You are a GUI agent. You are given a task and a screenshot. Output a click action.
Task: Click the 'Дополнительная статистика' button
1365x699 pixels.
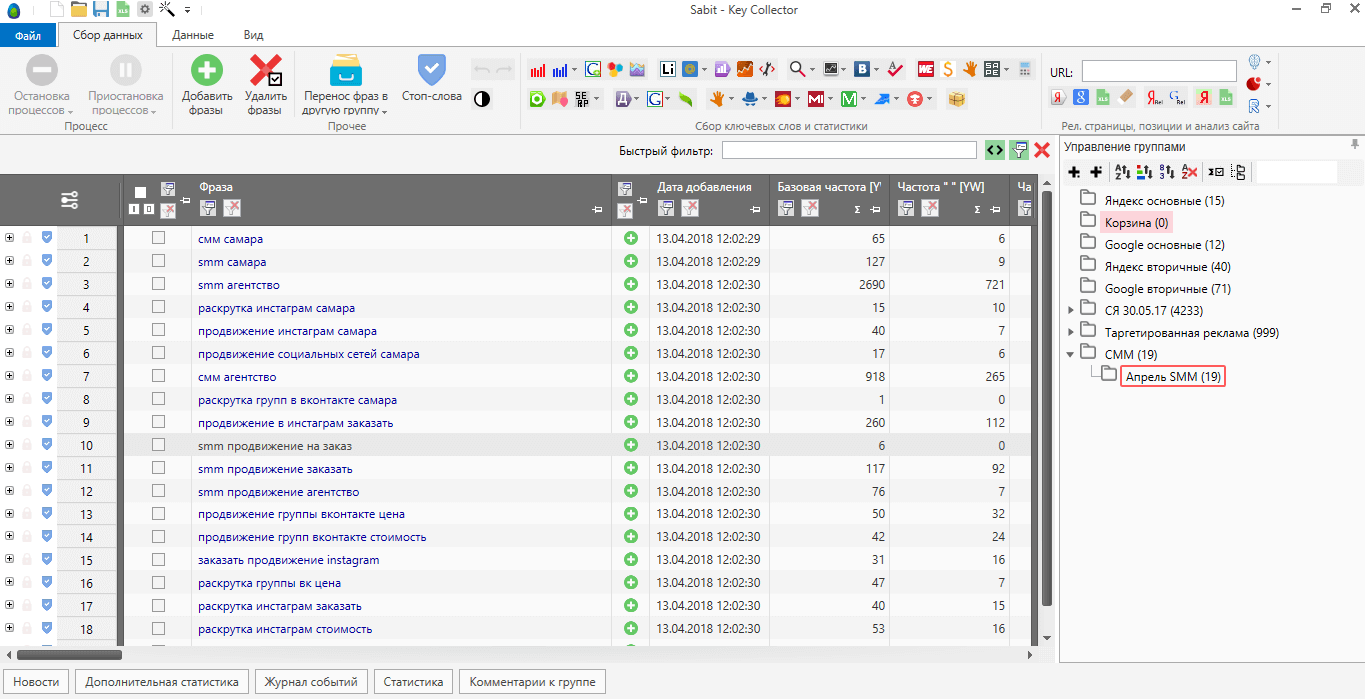coord(161,682)
